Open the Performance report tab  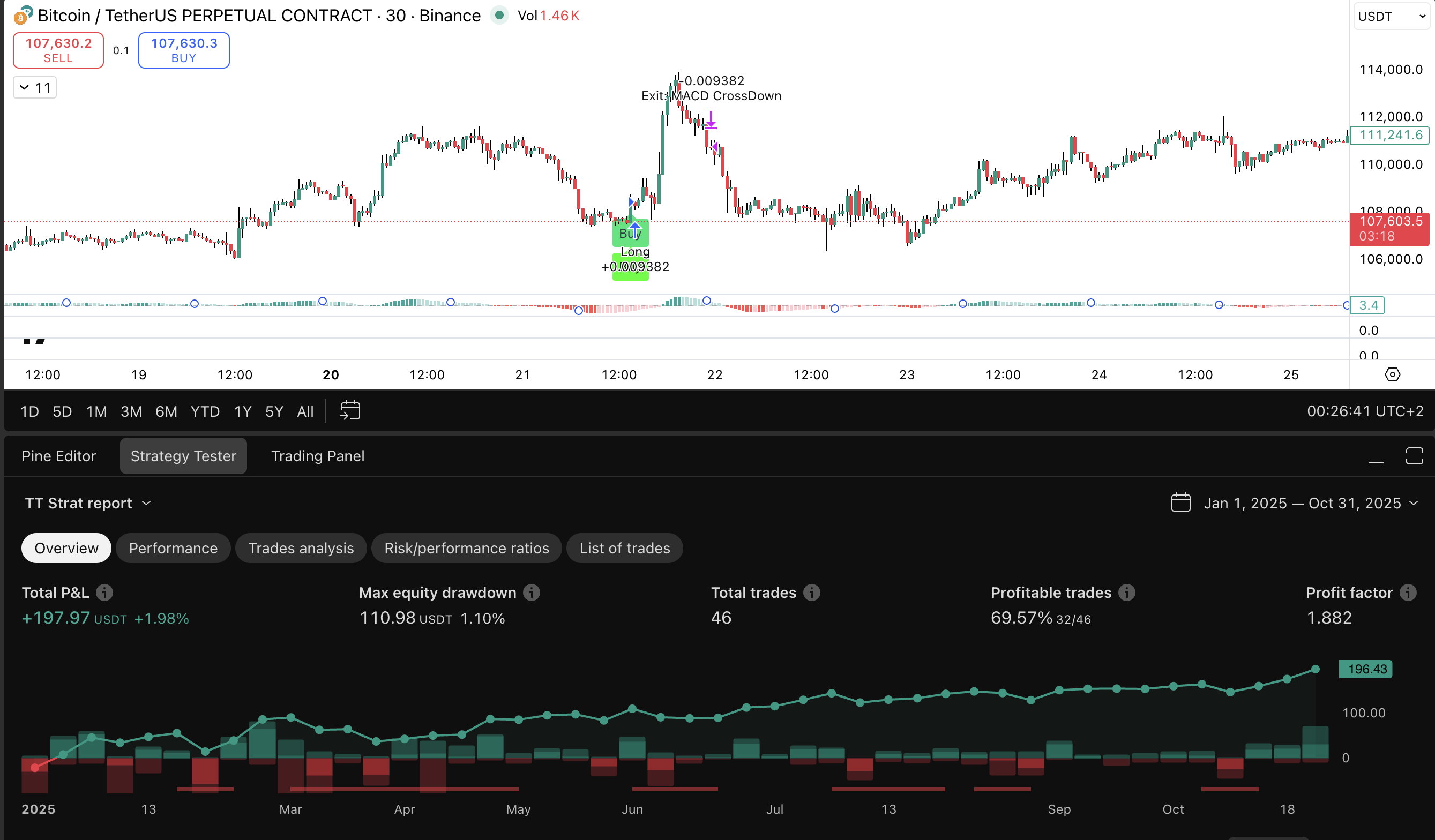coord(173,548)
